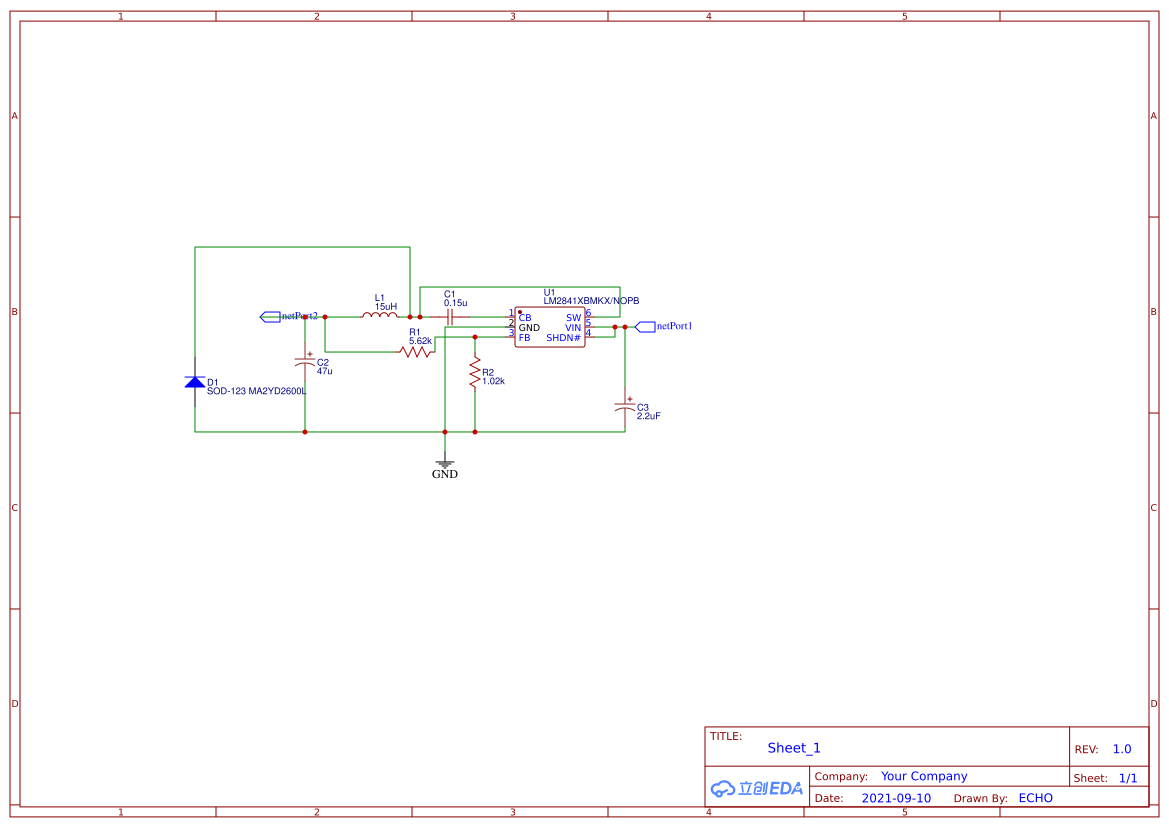Viewport: 1169px width, 827px height.
Task: Click the 2.2uF capacitor value
Action: (x=649, y=416)
